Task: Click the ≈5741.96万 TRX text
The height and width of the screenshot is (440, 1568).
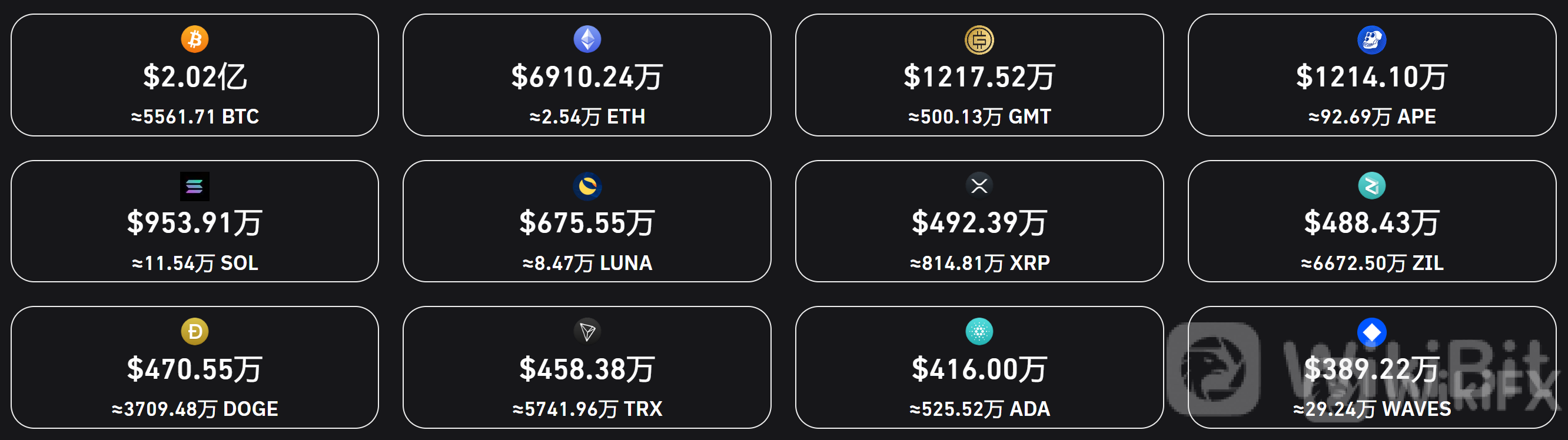Action: (587, 409)
